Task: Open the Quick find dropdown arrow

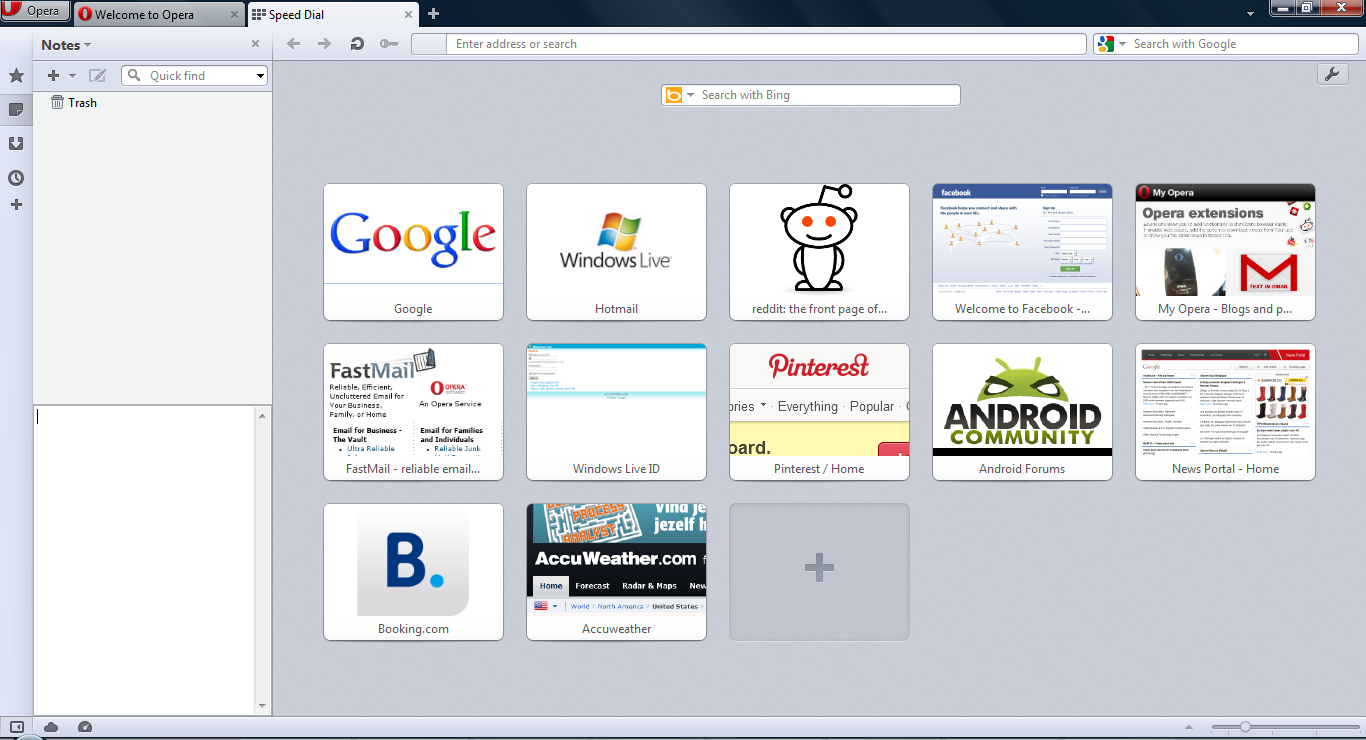Action: pyautogui.click(x=261, y=76)
